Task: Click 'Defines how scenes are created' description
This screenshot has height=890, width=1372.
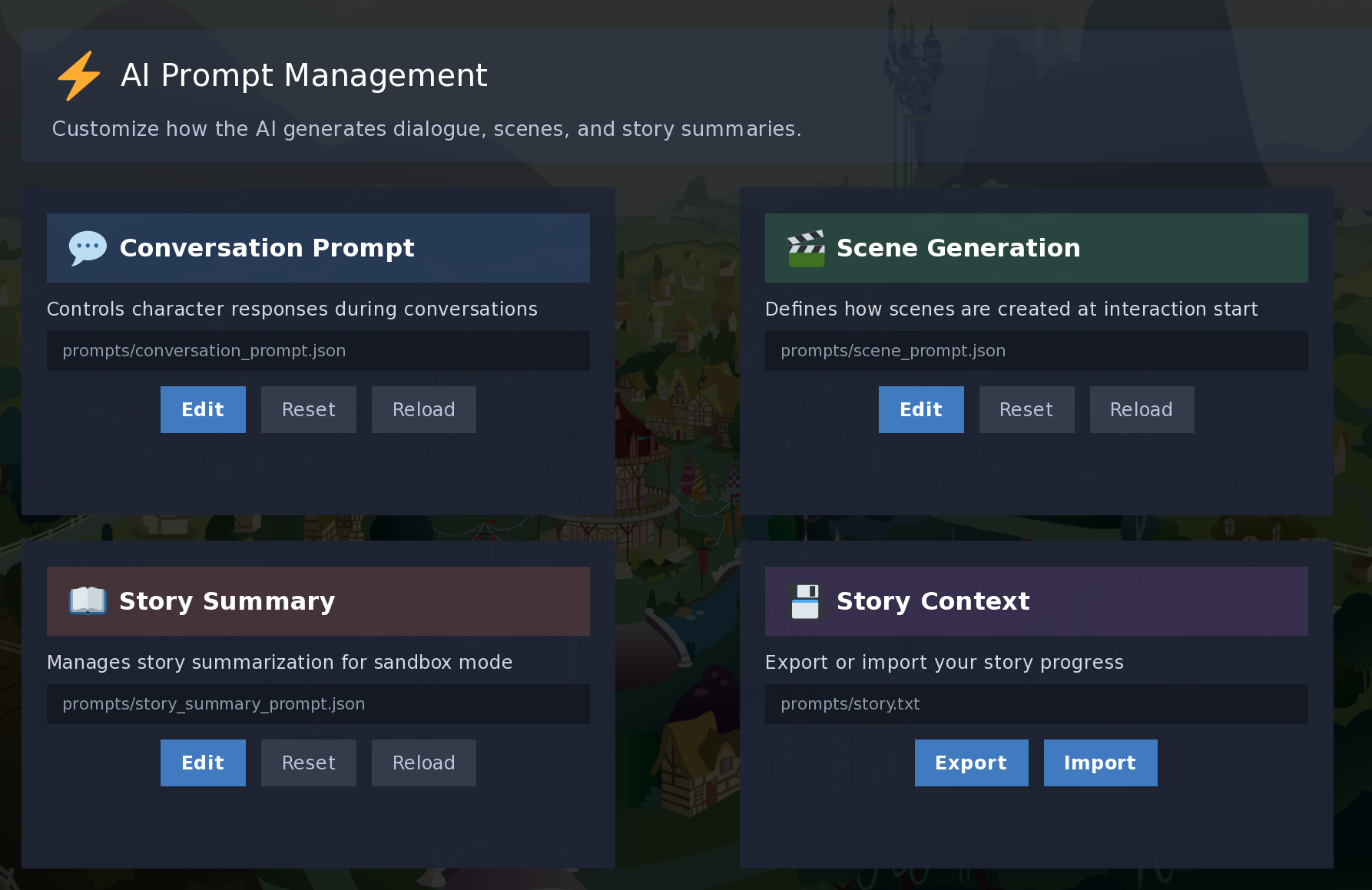Action: (x=1011, y=309)
